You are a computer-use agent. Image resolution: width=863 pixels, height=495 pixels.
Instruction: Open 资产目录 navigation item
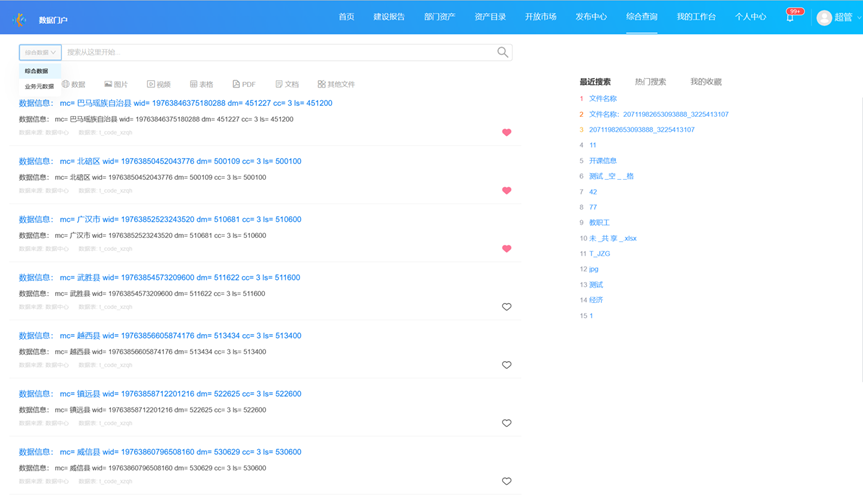pos(490,17)
